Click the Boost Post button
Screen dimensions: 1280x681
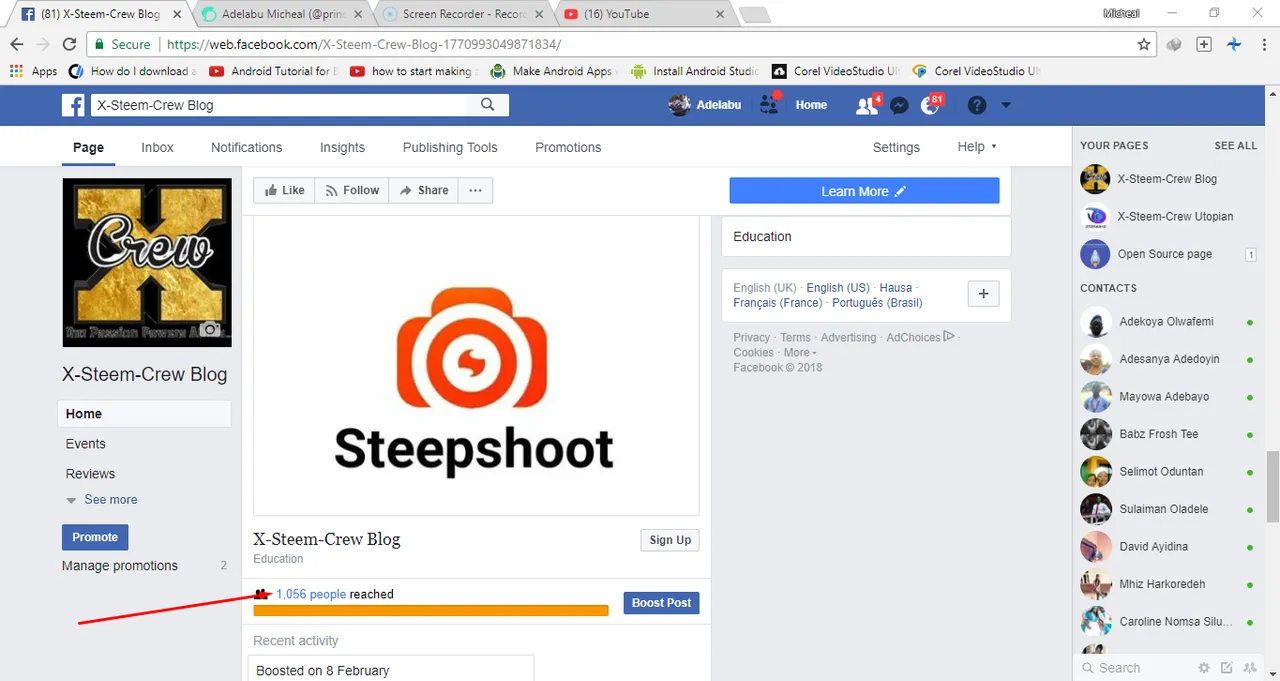pos(661,603)
